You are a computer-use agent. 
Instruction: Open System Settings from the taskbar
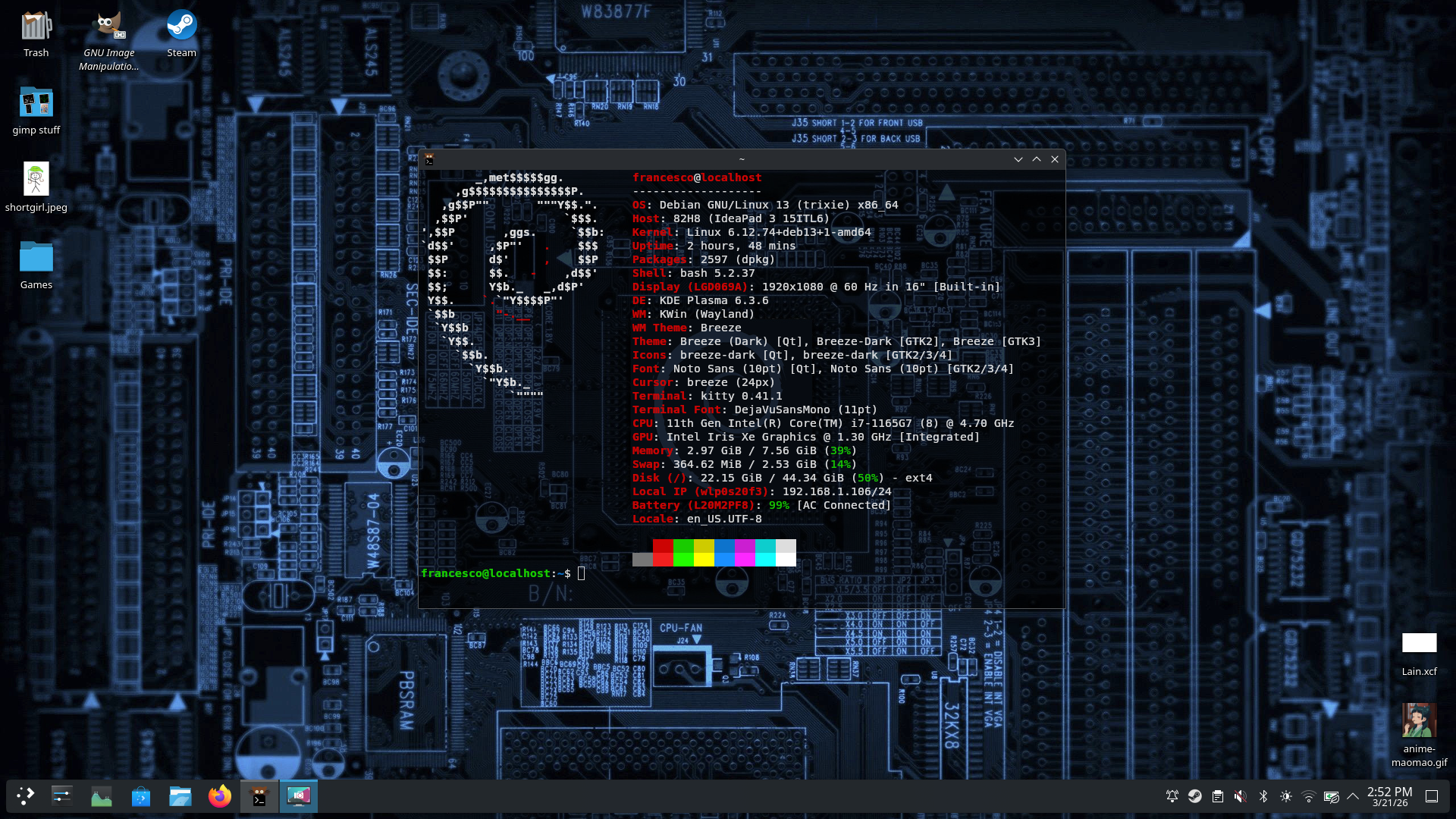point(62,796)
